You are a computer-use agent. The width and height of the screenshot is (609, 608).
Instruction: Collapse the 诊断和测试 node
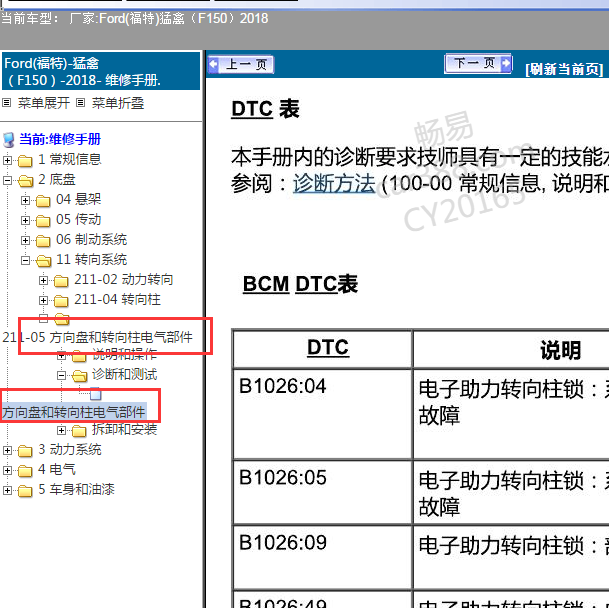pos(61,375)
